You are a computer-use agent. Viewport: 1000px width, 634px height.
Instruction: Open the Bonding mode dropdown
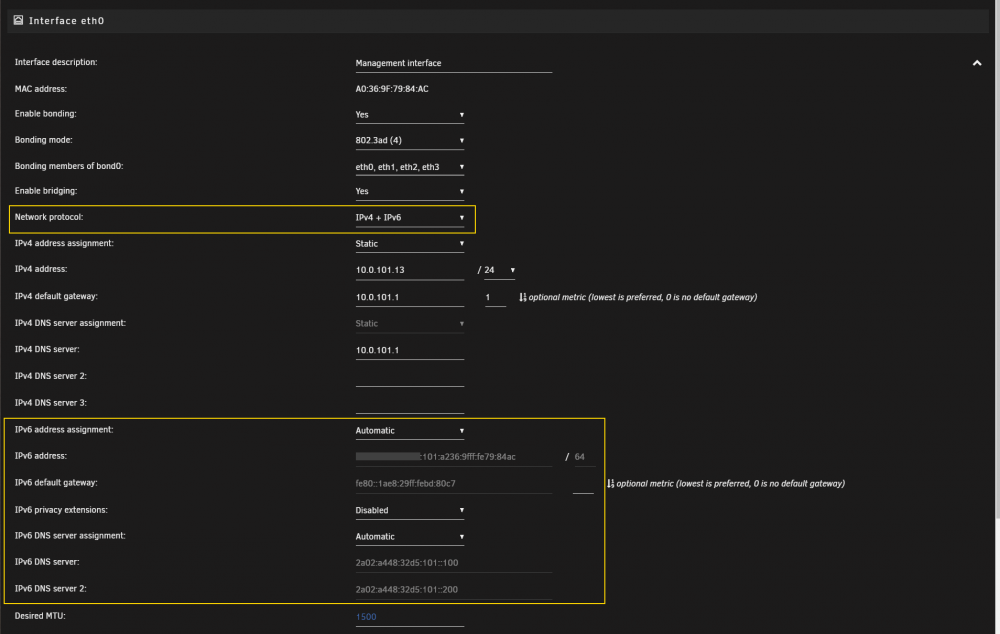(409, 140)
